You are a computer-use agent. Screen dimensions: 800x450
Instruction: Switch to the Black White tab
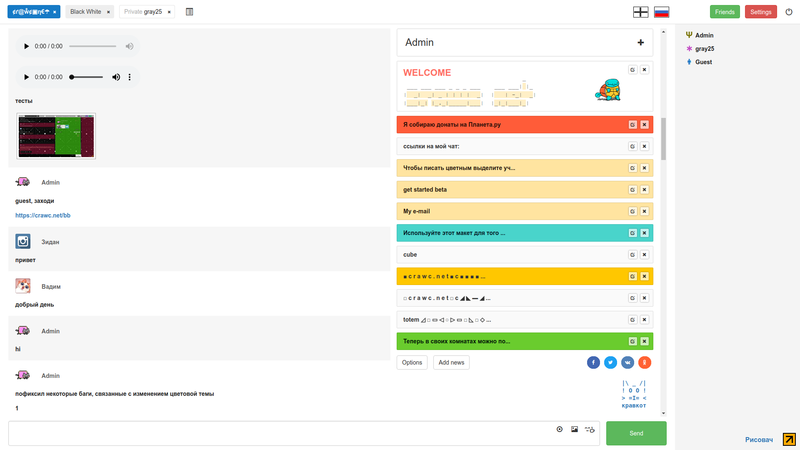(x=86, y=12)
